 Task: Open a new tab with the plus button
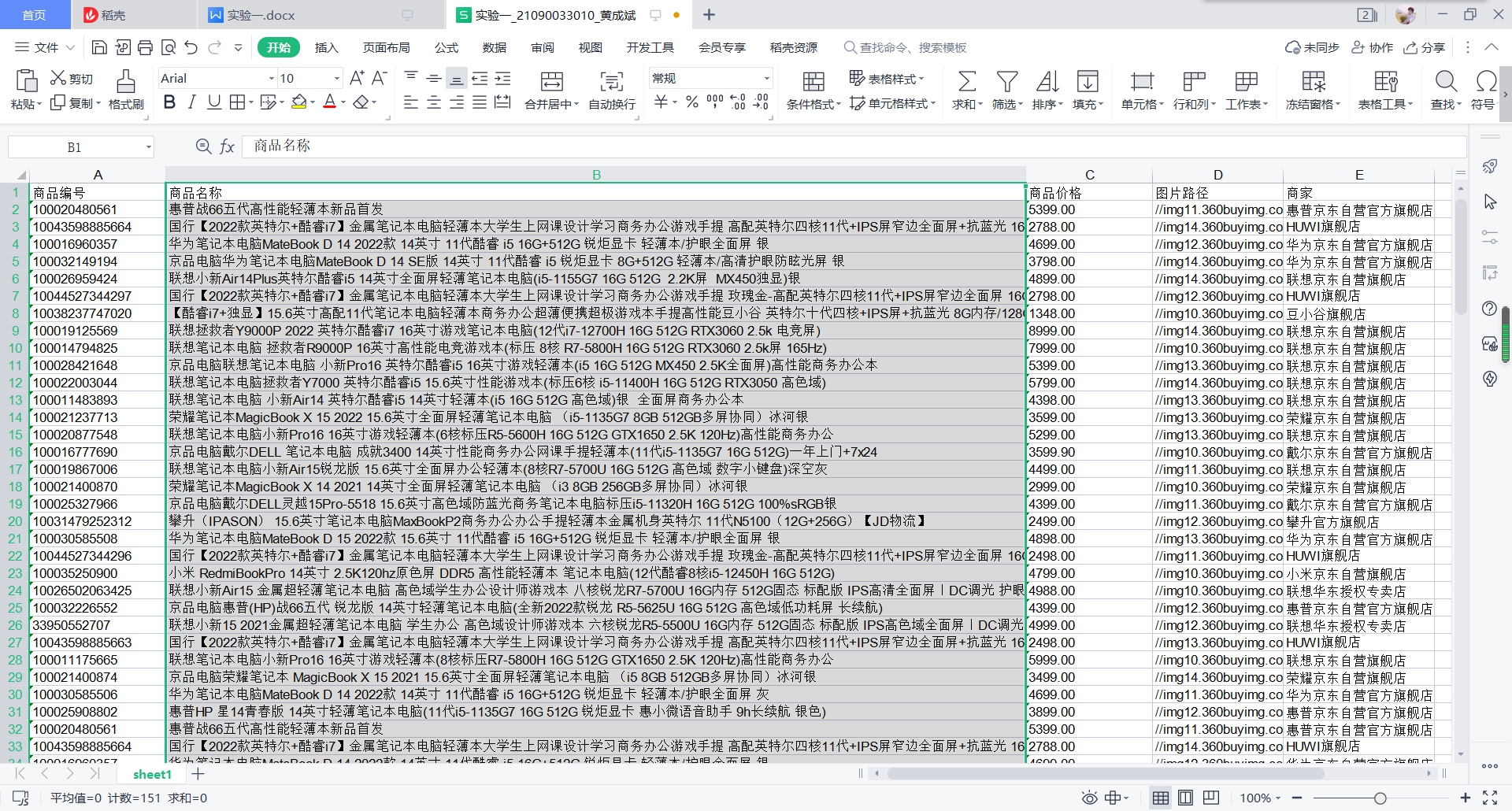click(x=709, y=15)
